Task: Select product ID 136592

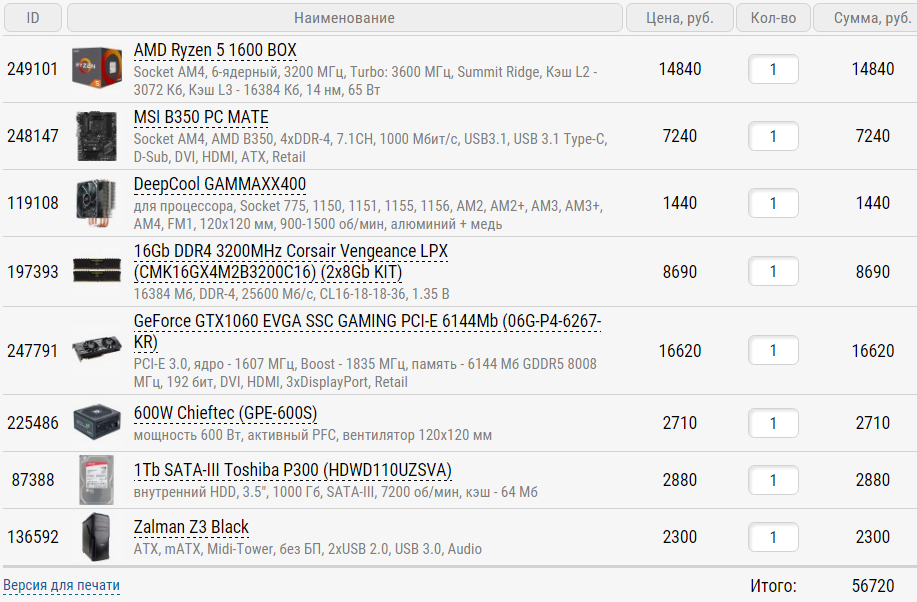Action: pos(33,536)
